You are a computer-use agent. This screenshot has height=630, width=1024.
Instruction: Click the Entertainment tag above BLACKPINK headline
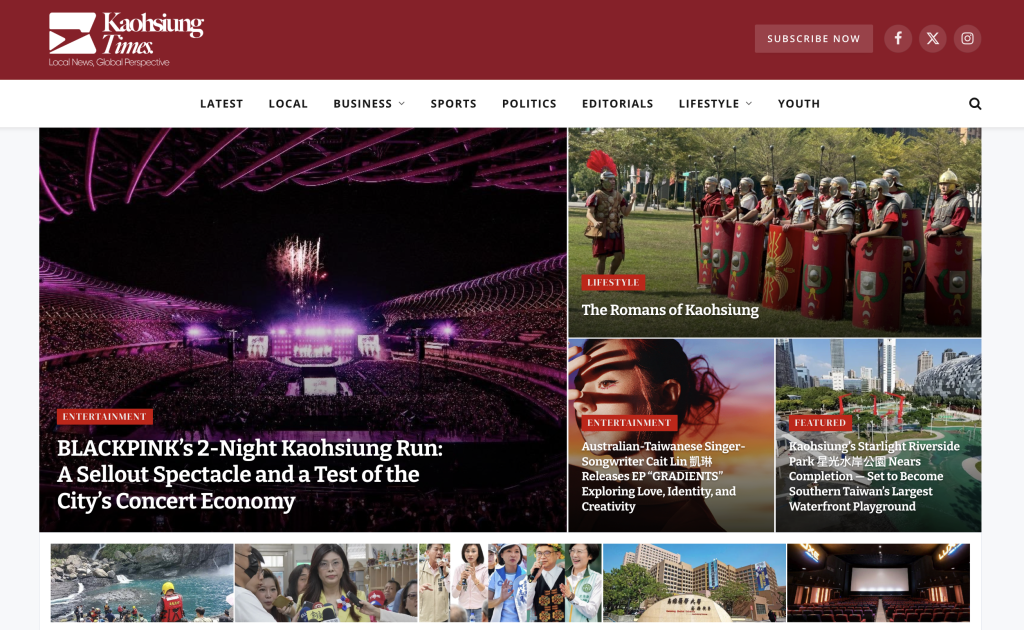pos(104,417)
